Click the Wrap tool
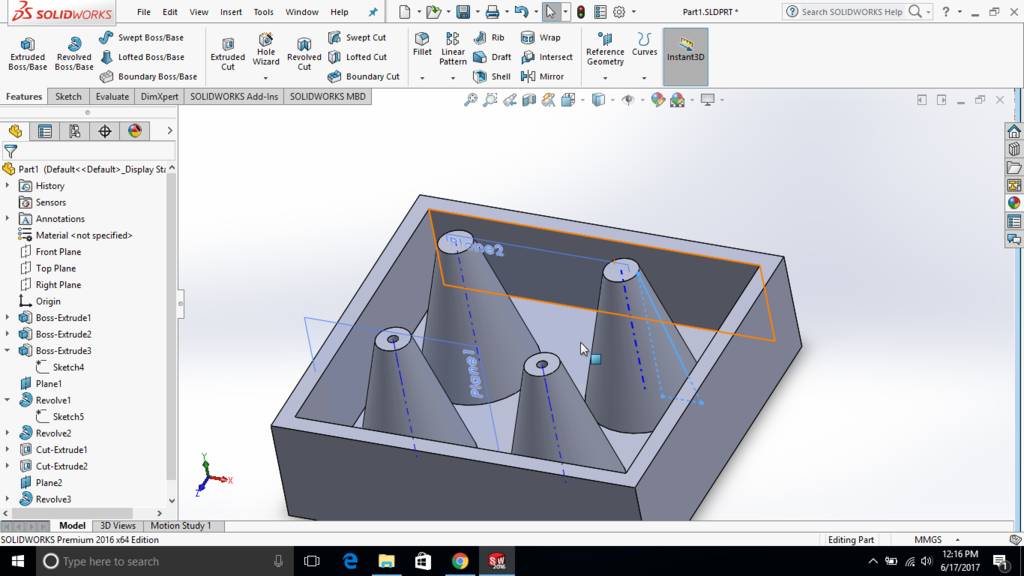 pos(541,38)
